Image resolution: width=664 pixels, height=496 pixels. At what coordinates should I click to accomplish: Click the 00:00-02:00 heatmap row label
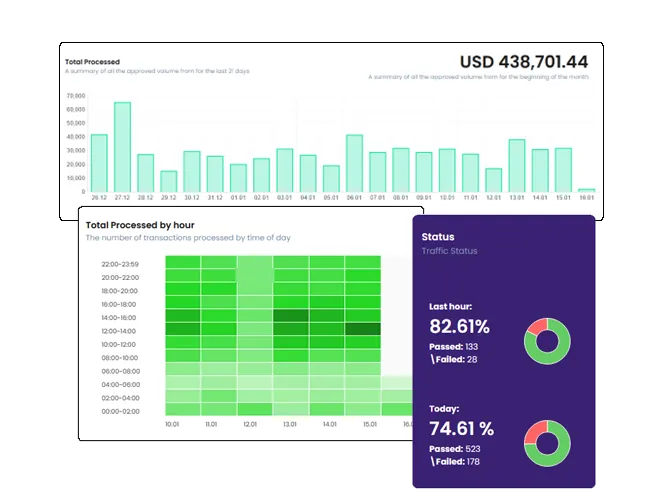(x=120, y=411)
